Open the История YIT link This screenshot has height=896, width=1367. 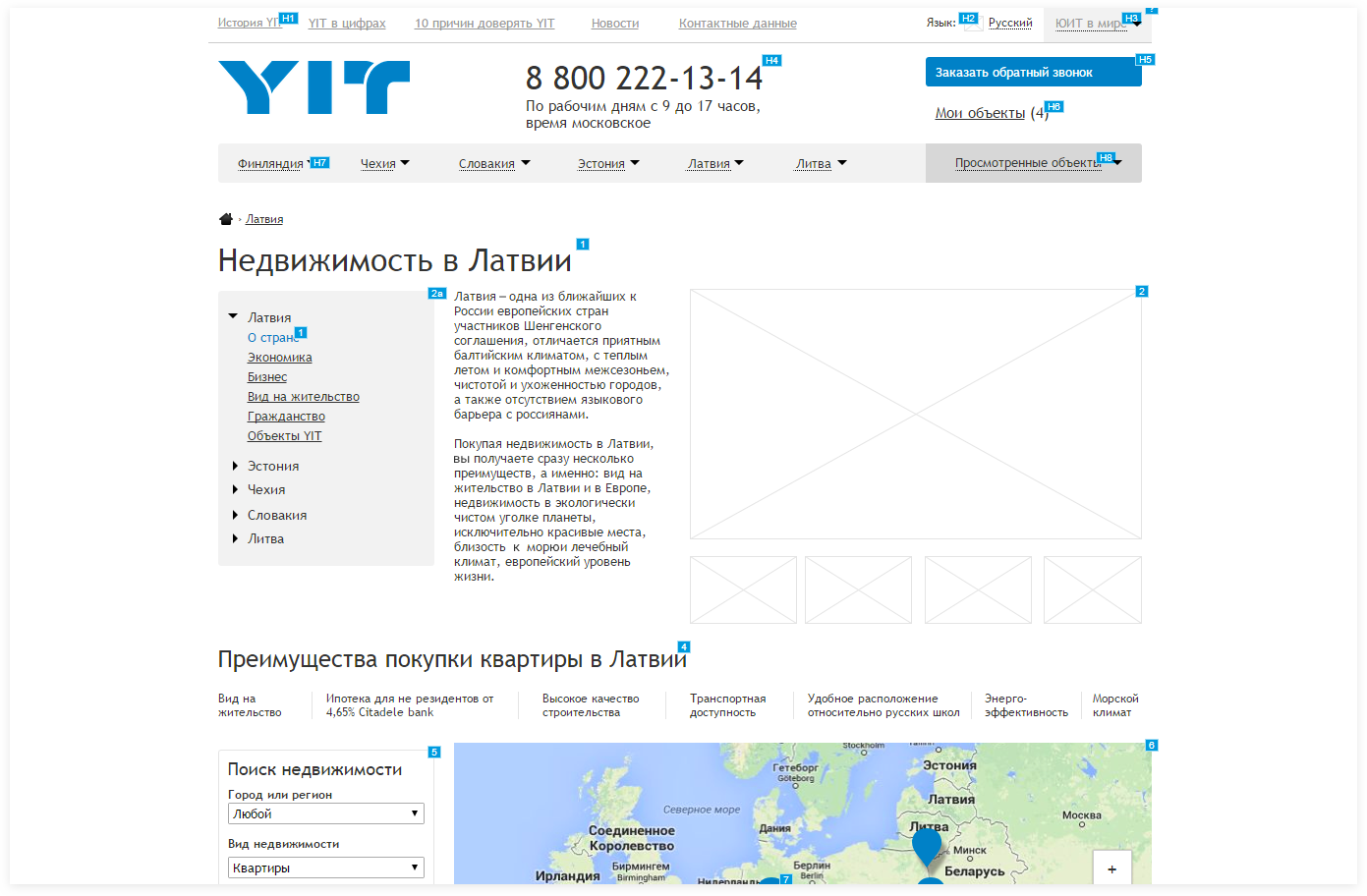250,23
